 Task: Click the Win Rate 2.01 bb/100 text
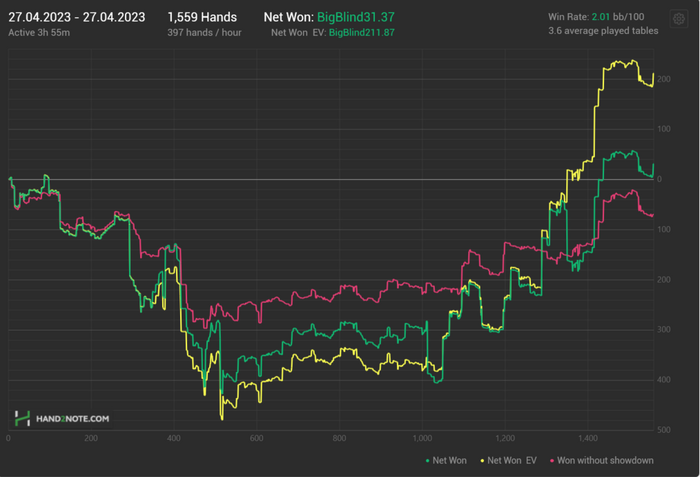[596, 17]
